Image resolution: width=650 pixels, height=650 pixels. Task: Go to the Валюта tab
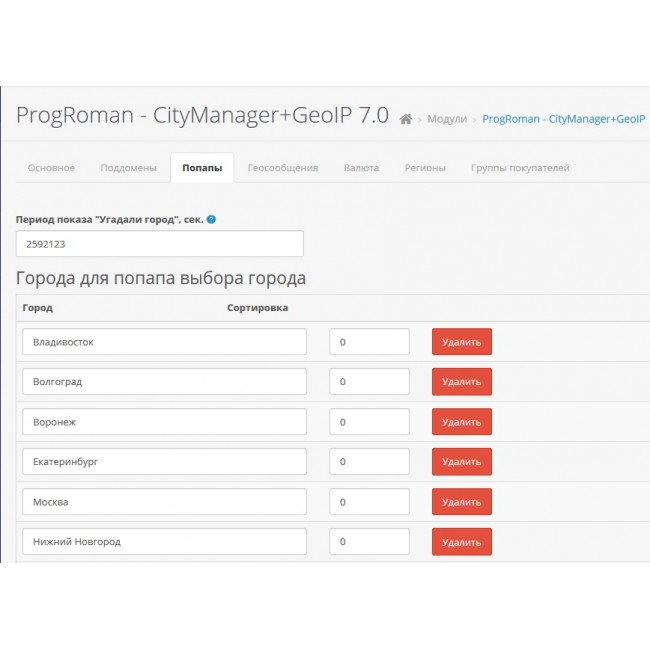(361, 168)
